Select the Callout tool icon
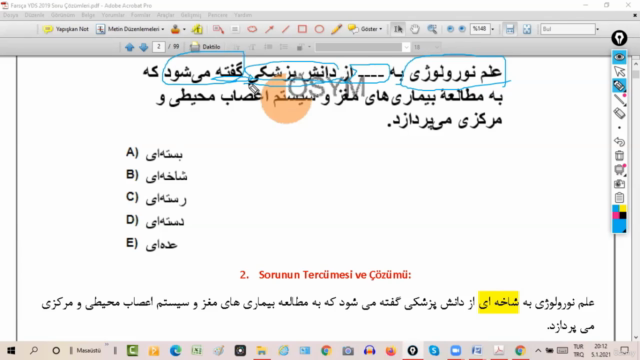Screen dimensions: 640x360 click(x=218, y=29)
